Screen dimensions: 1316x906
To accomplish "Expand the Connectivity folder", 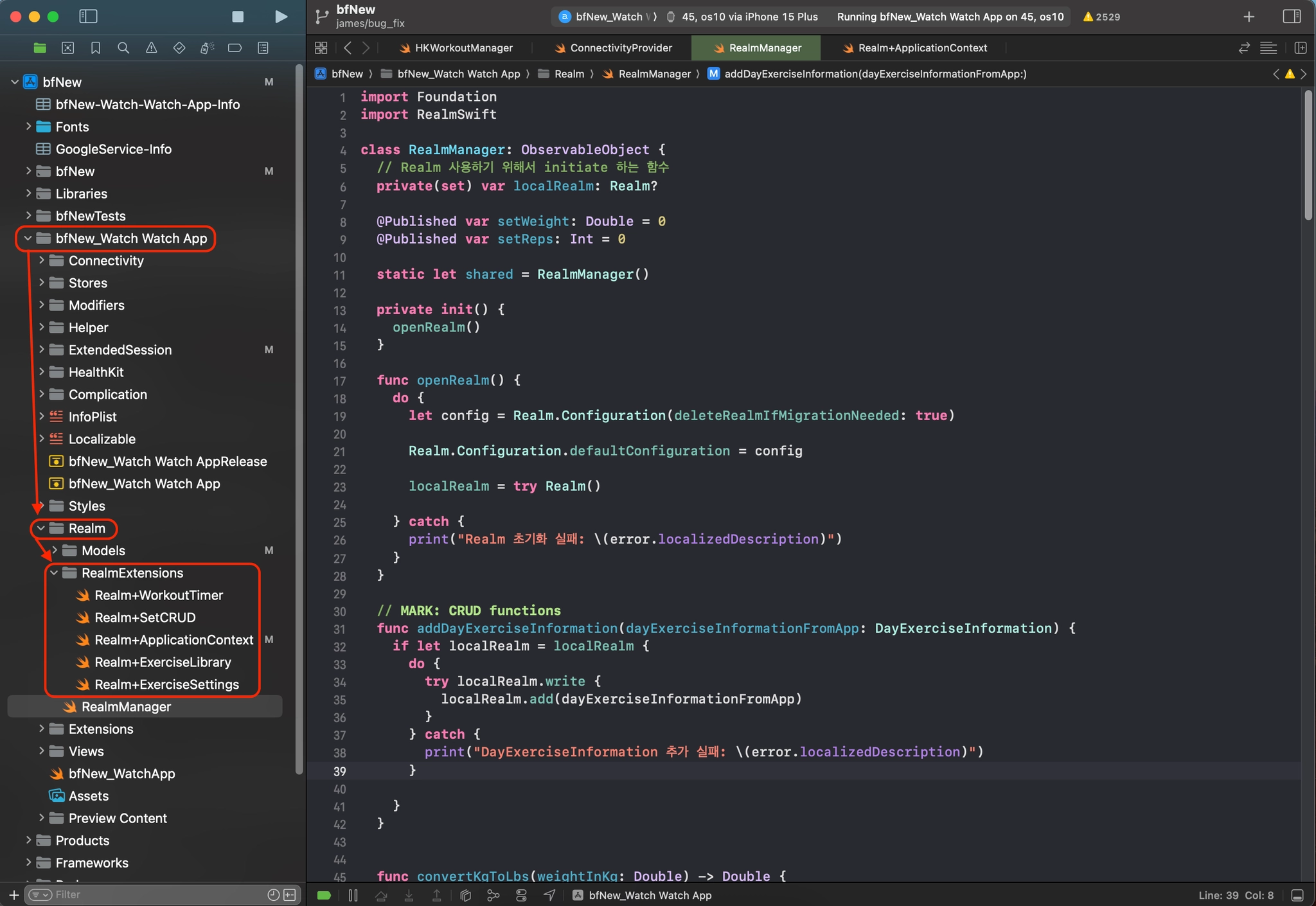I will click(x=42, y=260).
